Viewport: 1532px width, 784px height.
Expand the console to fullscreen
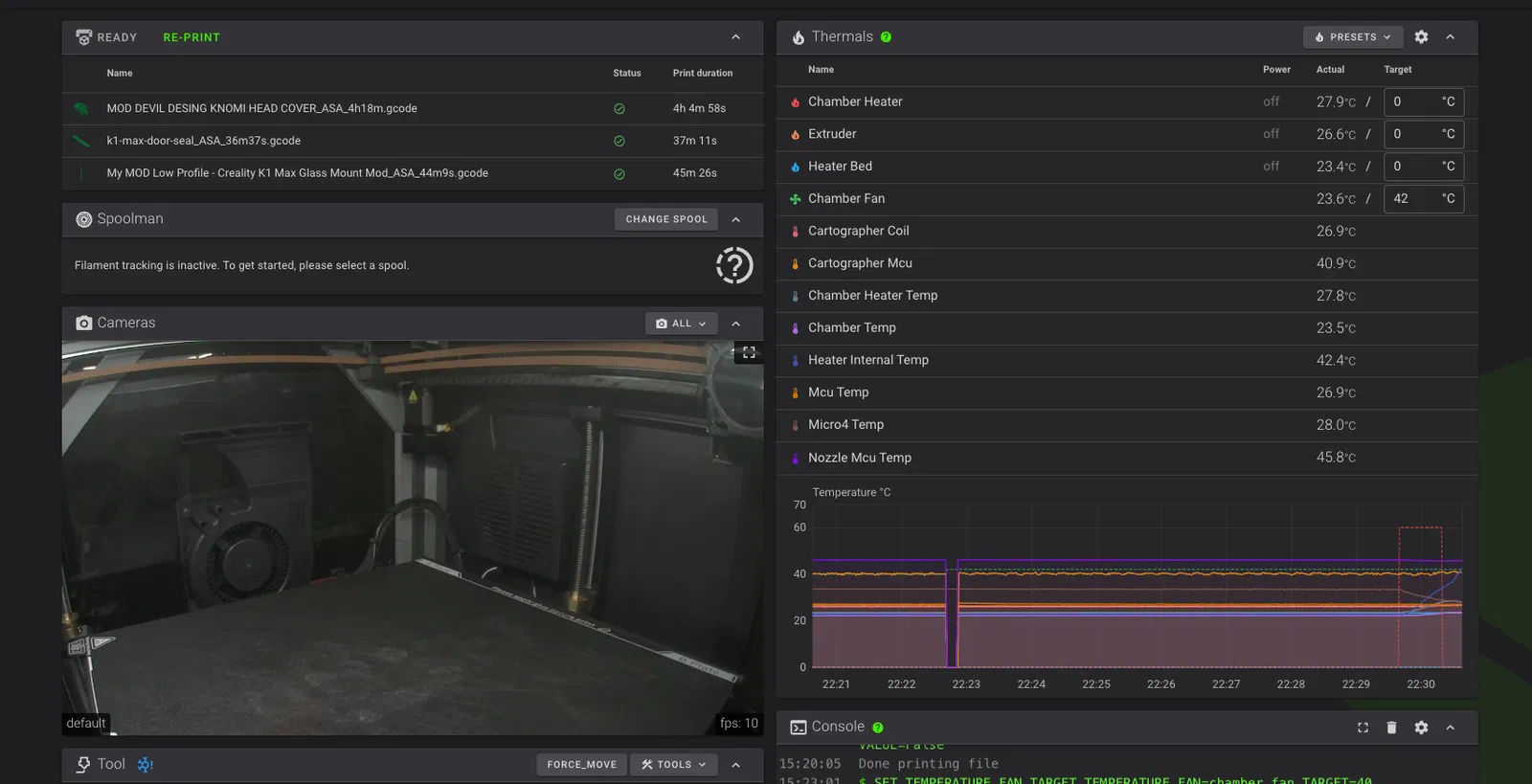pos(1363,728)
